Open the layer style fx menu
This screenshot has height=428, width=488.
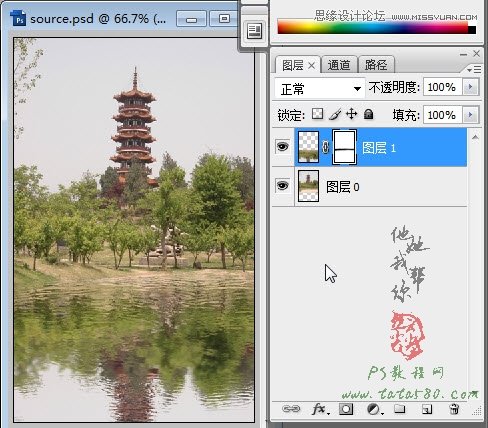point(320,409)
